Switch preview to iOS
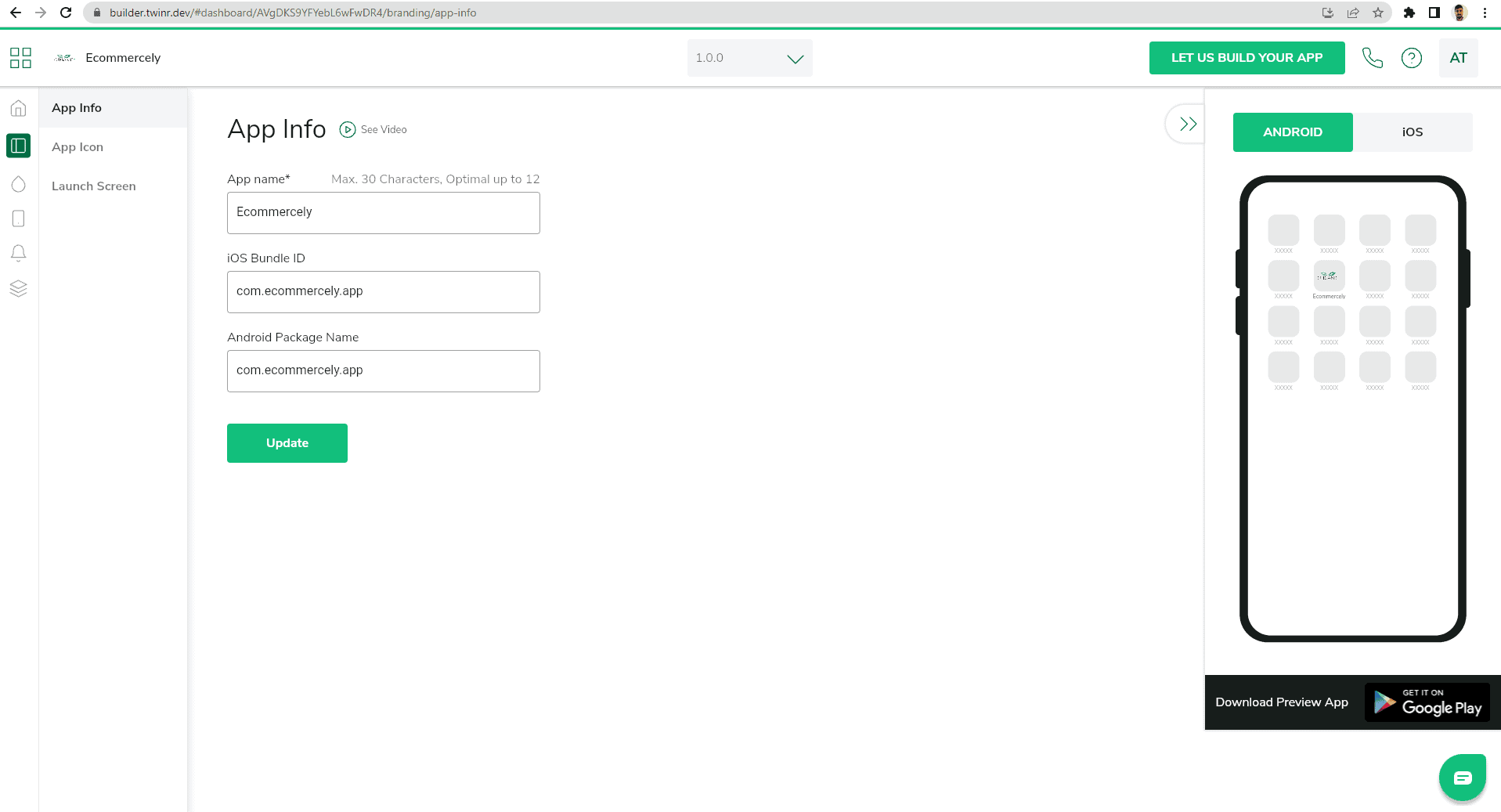The height and width of the screenshot is (812, 1501). (1412, 132)
